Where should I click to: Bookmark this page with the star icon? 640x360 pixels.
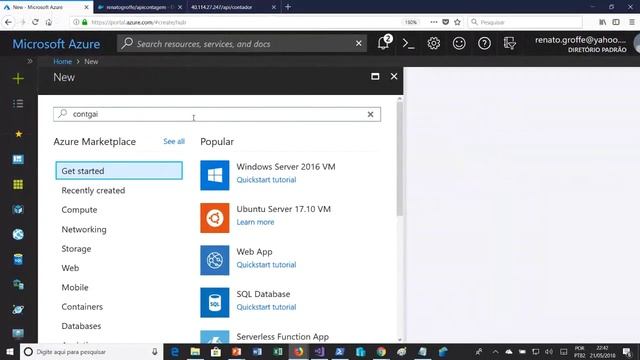pos(457,22)
